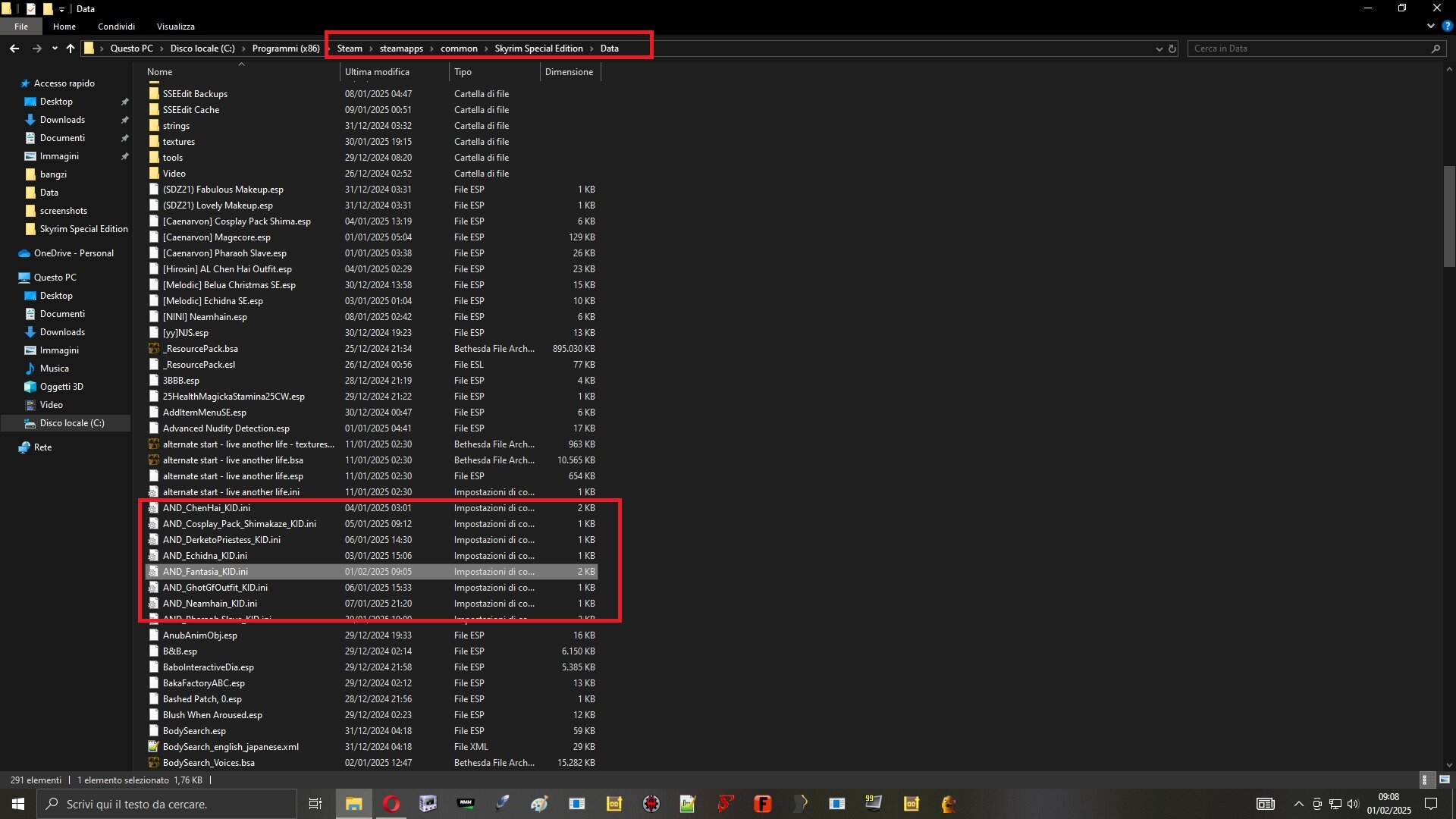Click the AND_Fantasia_KID.ini file icon
The width and height of the screenshot is (1456, 819).
(154, 572)
